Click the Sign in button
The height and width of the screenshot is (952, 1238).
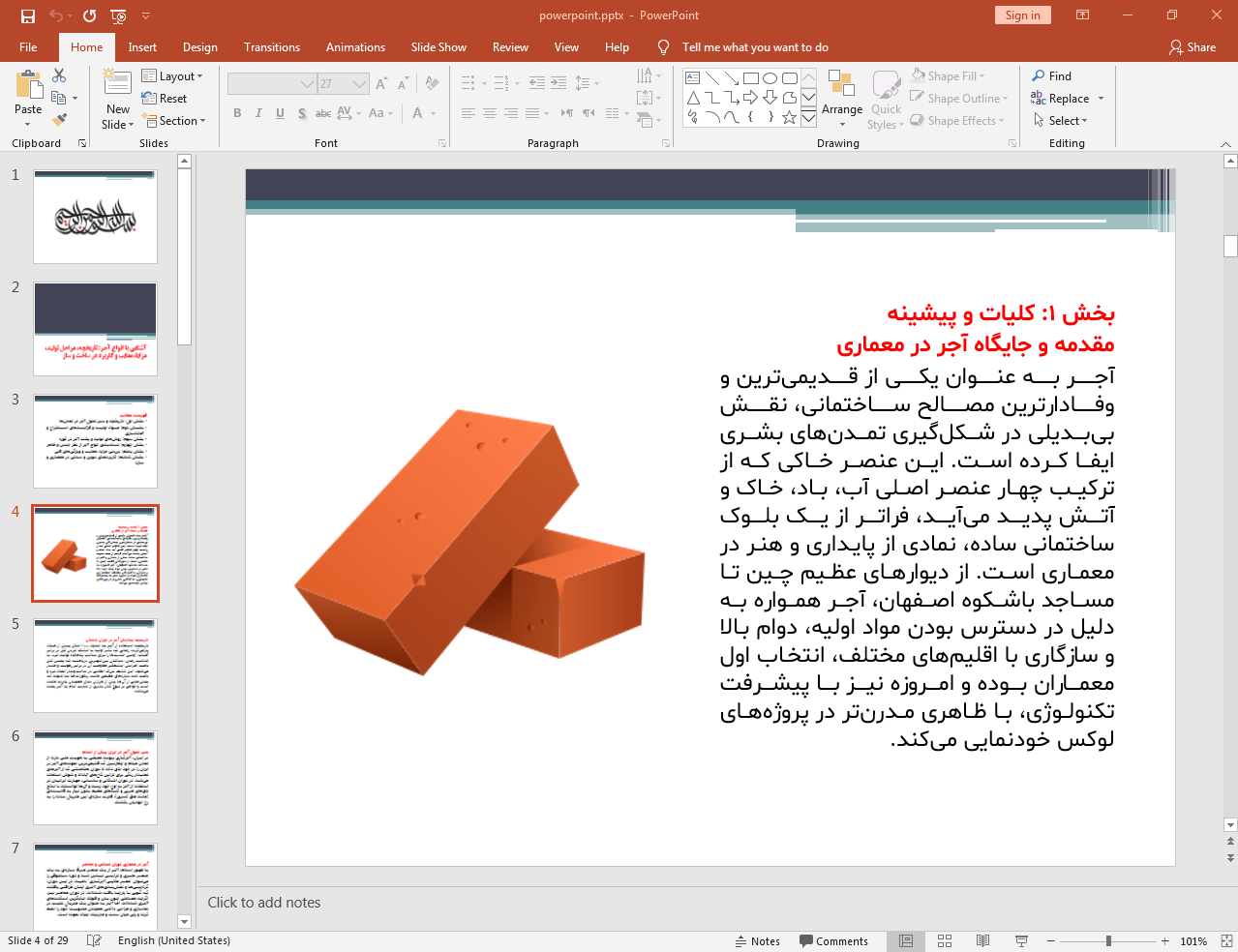coord(1022,15)
